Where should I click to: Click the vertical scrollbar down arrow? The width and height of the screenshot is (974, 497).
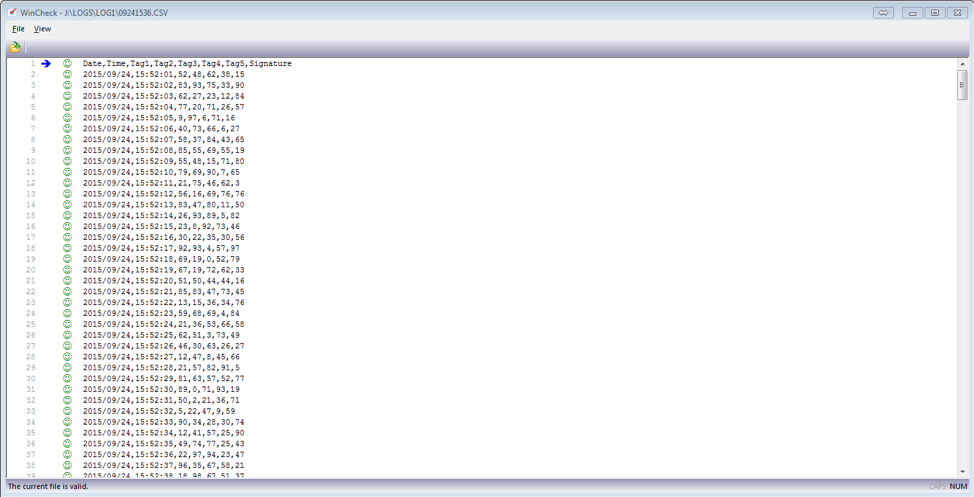tap(963, 472)
